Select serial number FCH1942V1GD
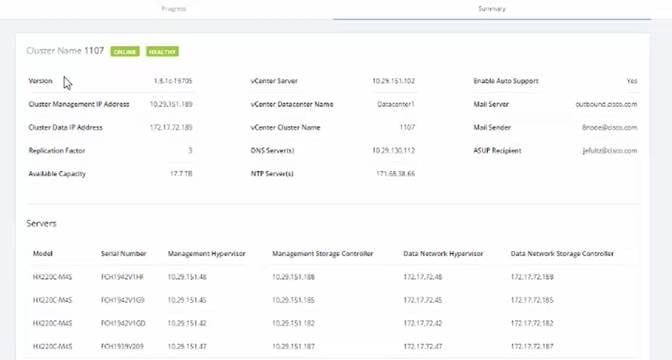 tap(123, 323)
